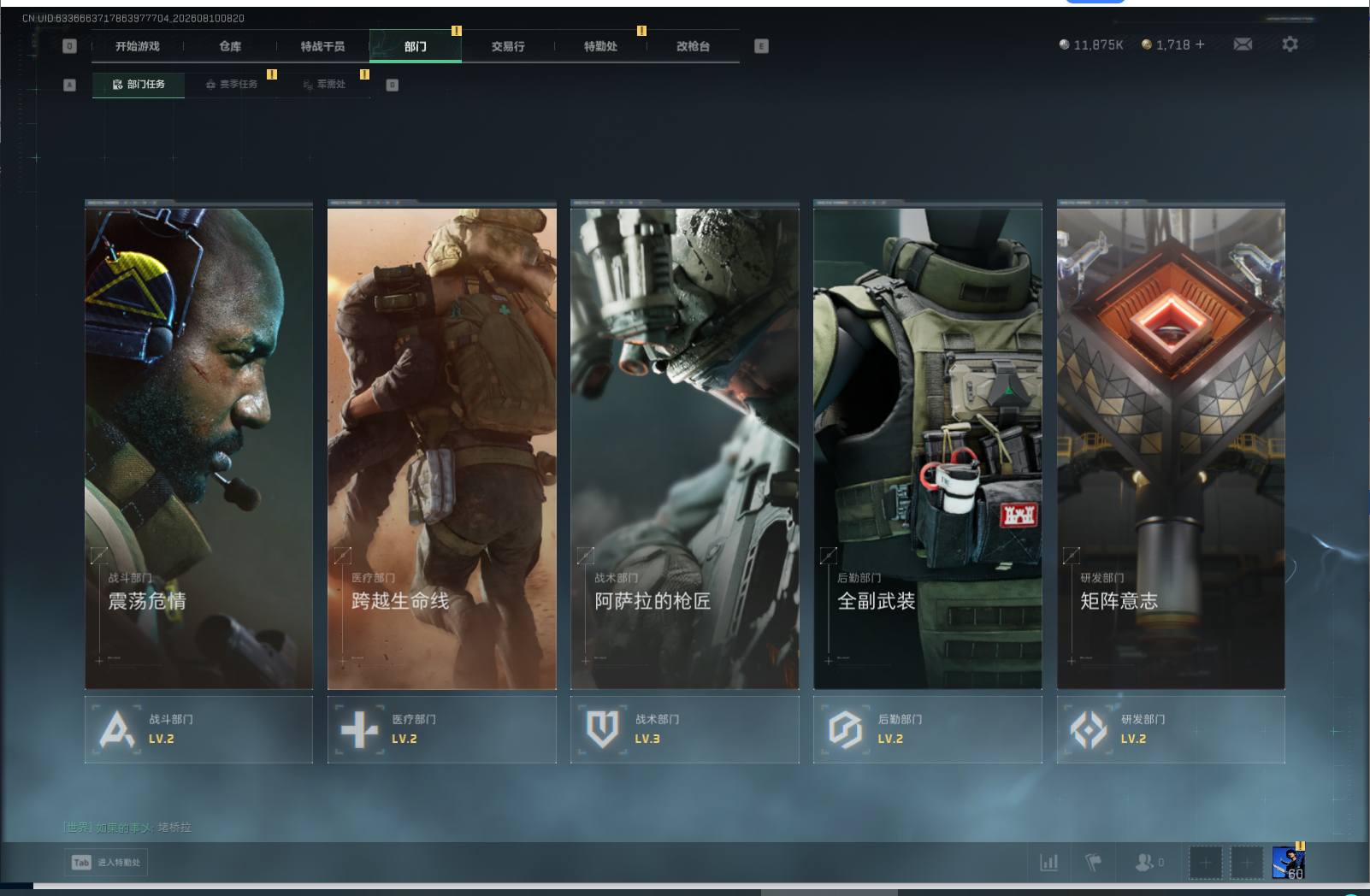Click the Tab 进入特勤处 button
The image size is (1370, 896).
[106, 863]
